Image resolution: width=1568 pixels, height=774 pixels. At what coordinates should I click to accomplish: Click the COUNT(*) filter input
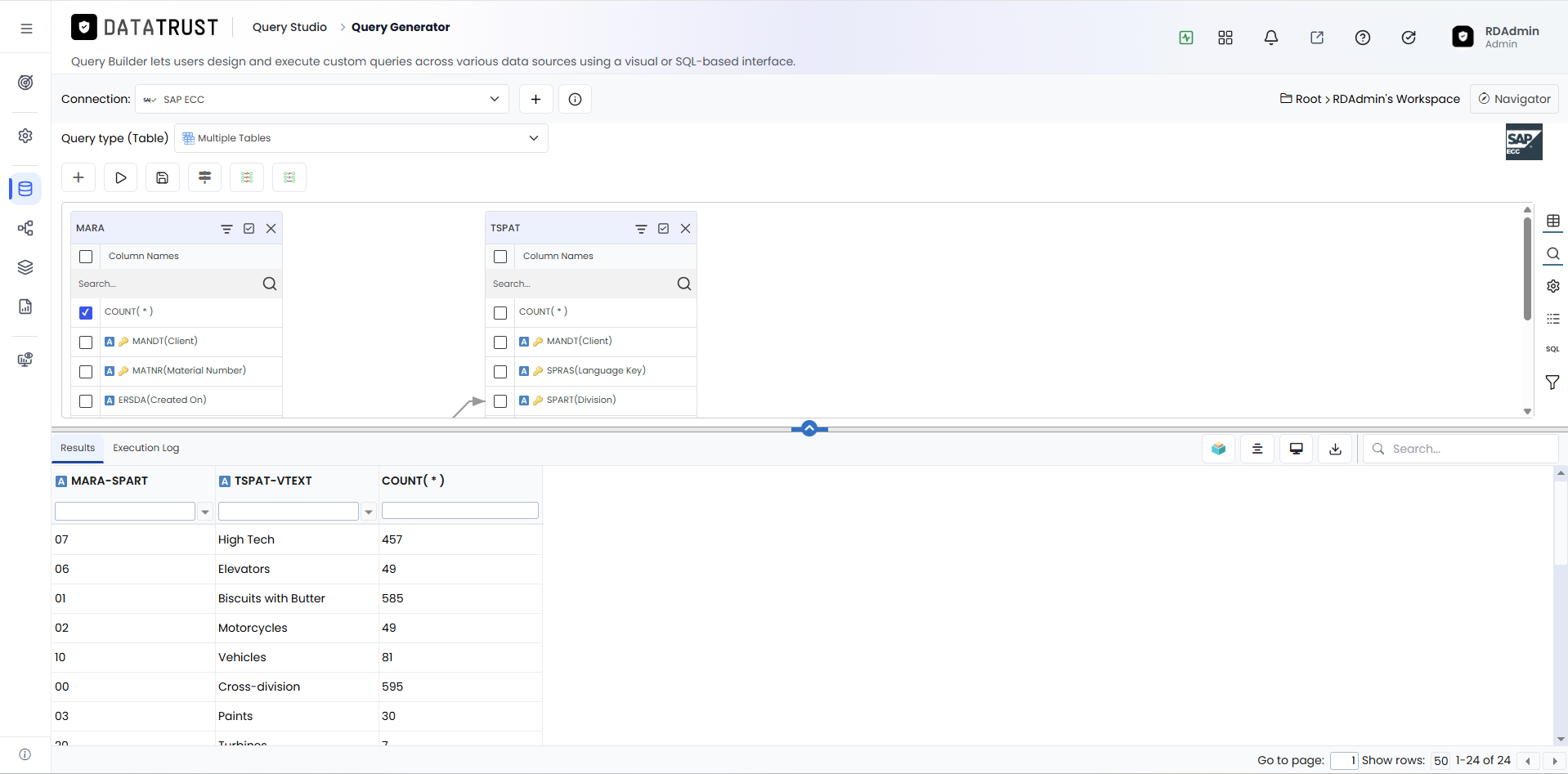click(x=460, y=511)
